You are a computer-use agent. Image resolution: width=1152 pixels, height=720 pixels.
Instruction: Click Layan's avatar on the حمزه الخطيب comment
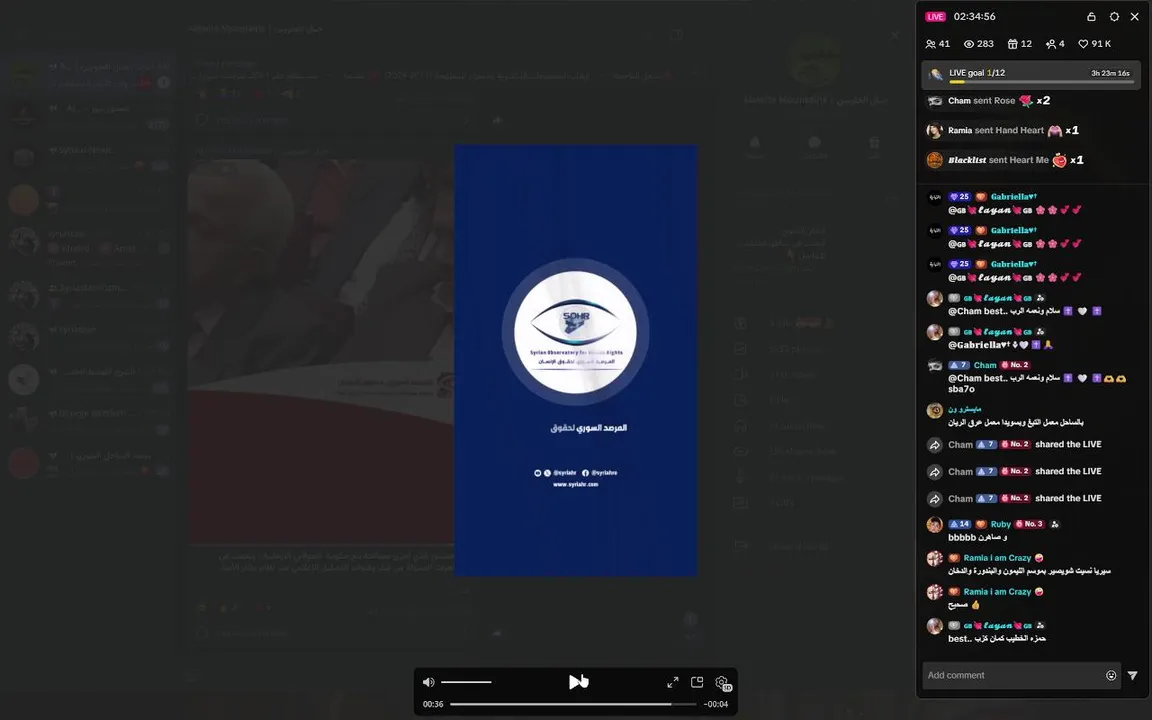click(935, 626)
